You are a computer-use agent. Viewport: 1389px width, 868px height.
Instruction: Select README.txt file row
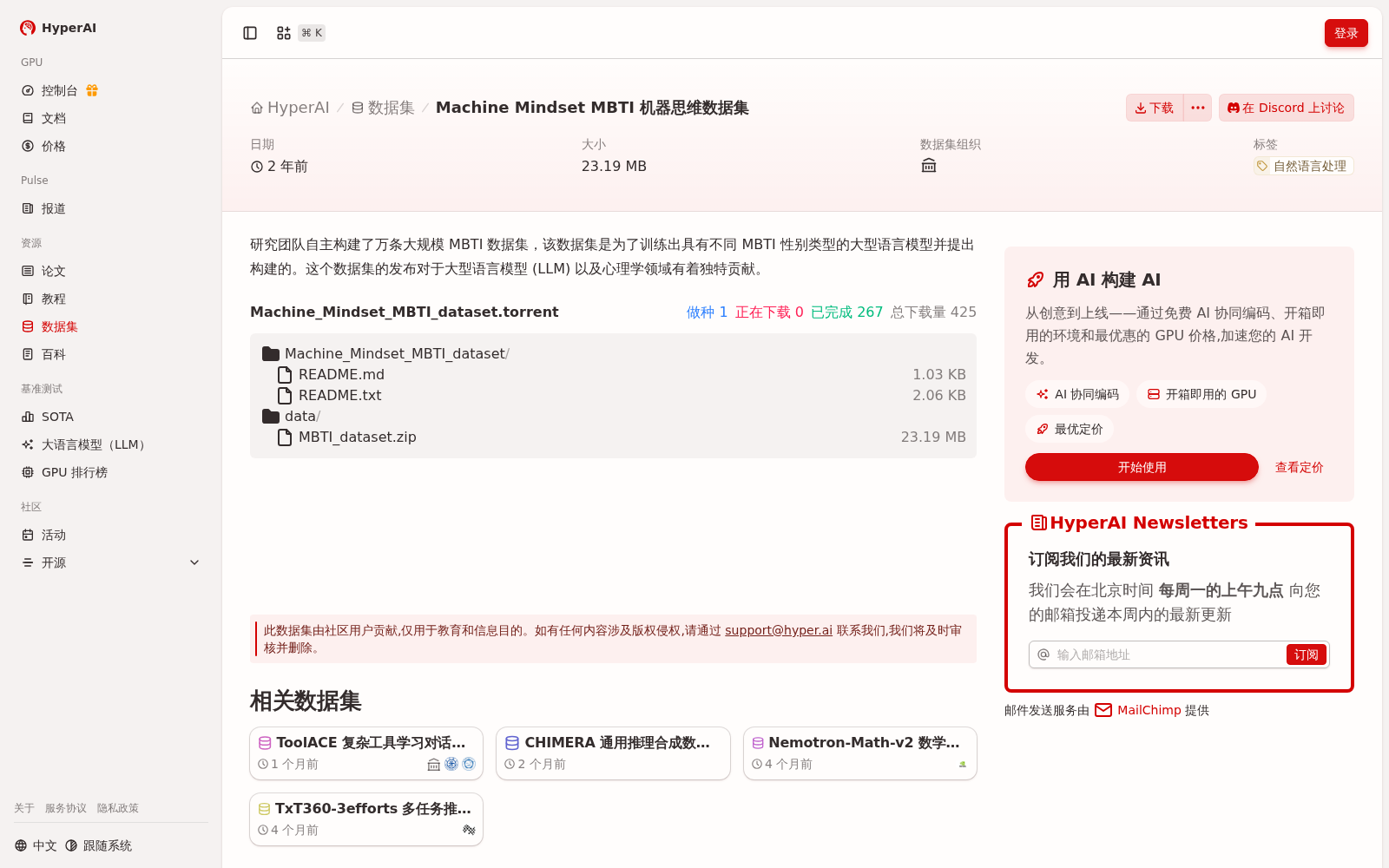click(x=613, y=395)
